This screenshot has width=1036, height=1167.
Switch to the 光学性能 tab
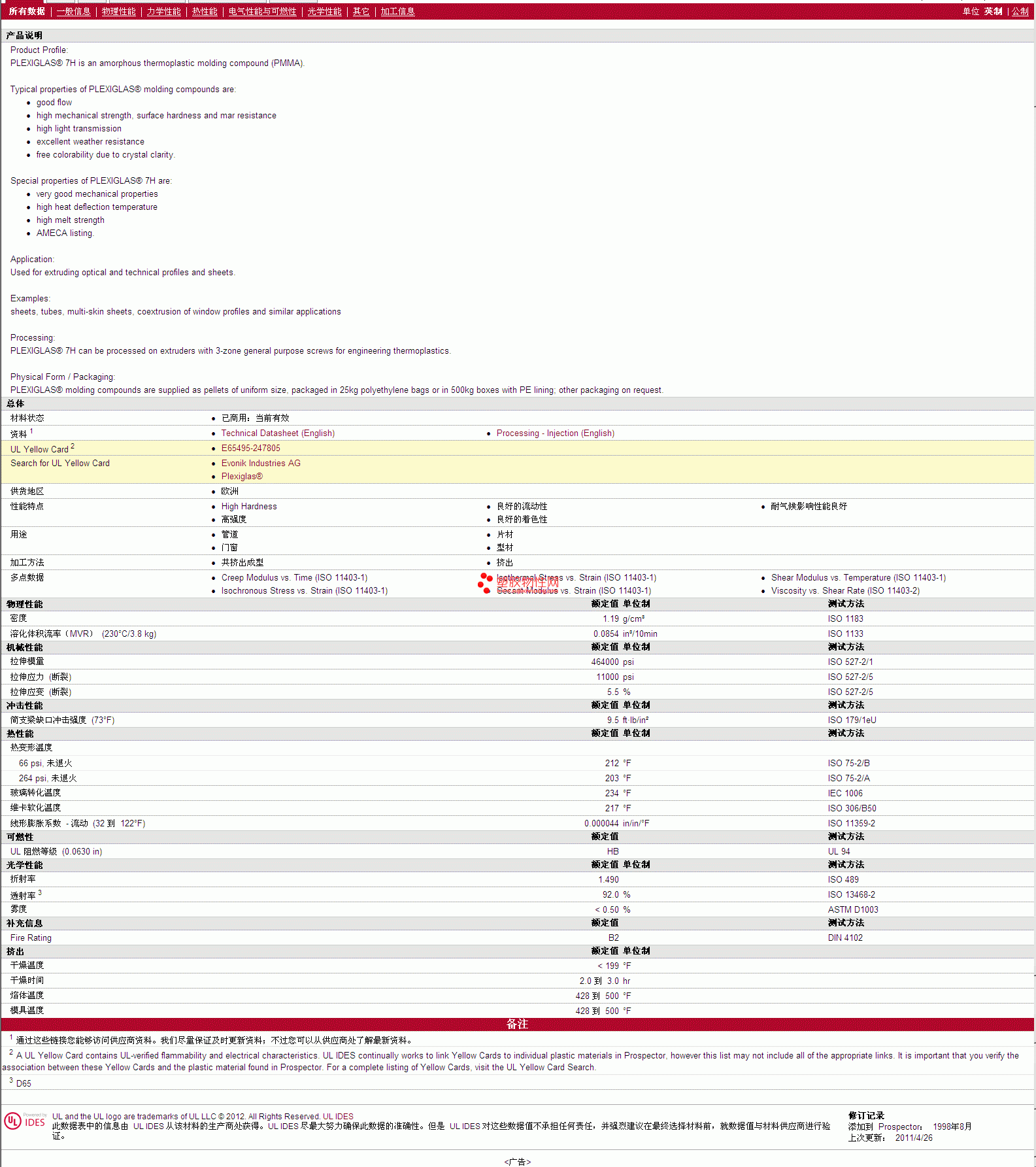pyautogui.click(x=324, y=12)
